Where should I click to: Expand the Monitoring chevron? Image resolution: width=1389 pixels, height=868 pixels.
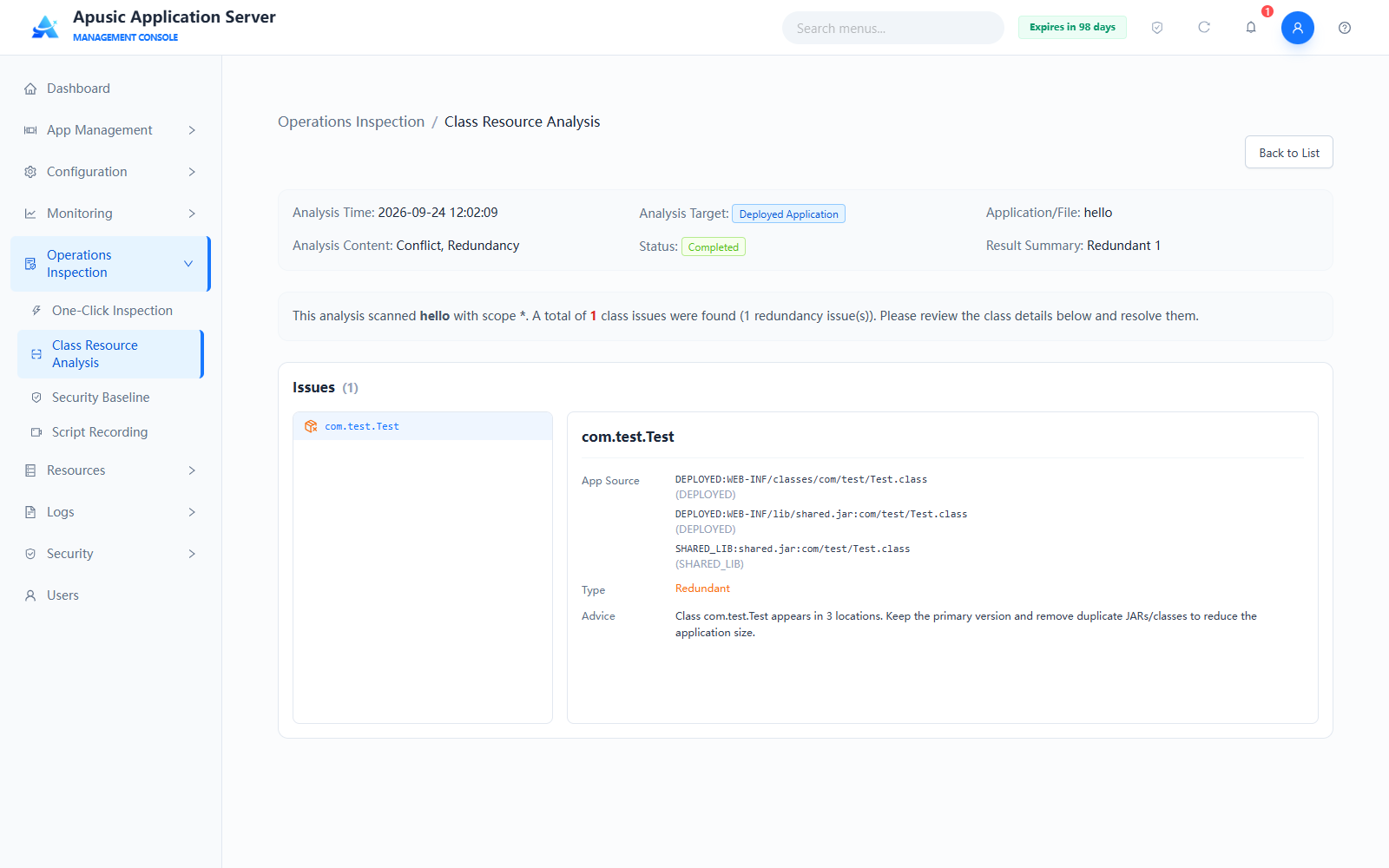pos(192,214)
